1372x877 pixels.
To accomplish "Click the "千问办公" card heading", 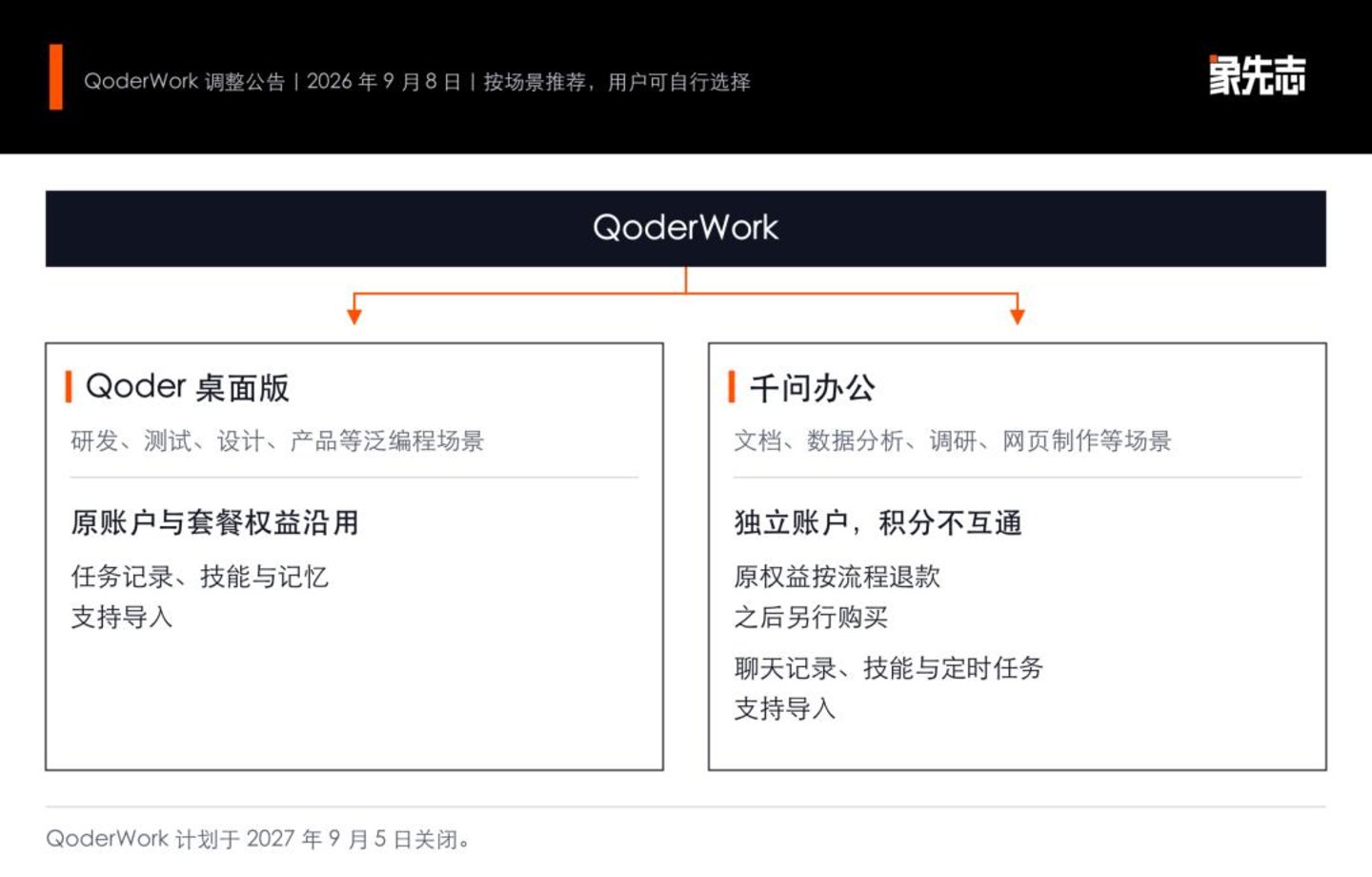I will [x=812, y=387].
